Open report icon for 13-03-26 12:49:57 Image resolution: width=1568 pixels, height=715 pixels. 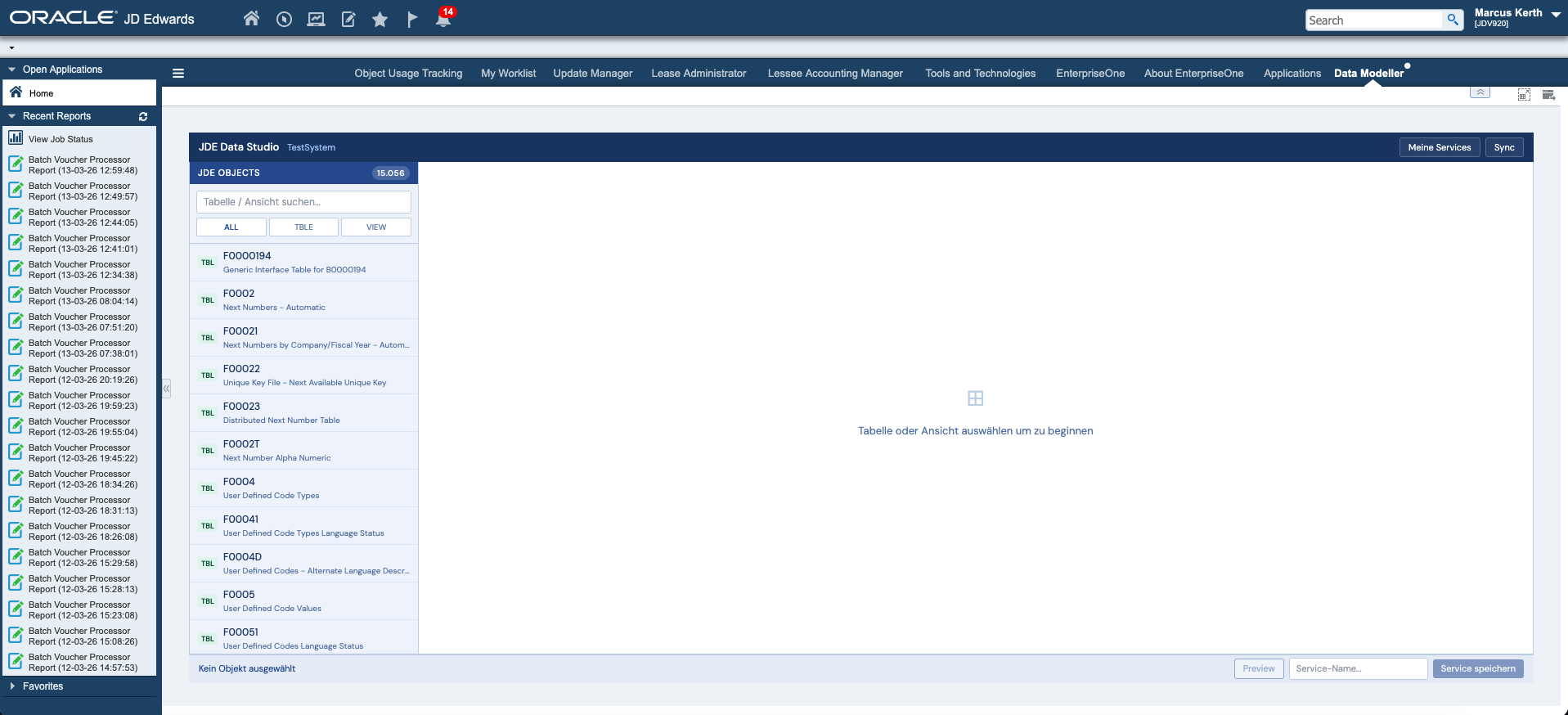pos(16,190)
